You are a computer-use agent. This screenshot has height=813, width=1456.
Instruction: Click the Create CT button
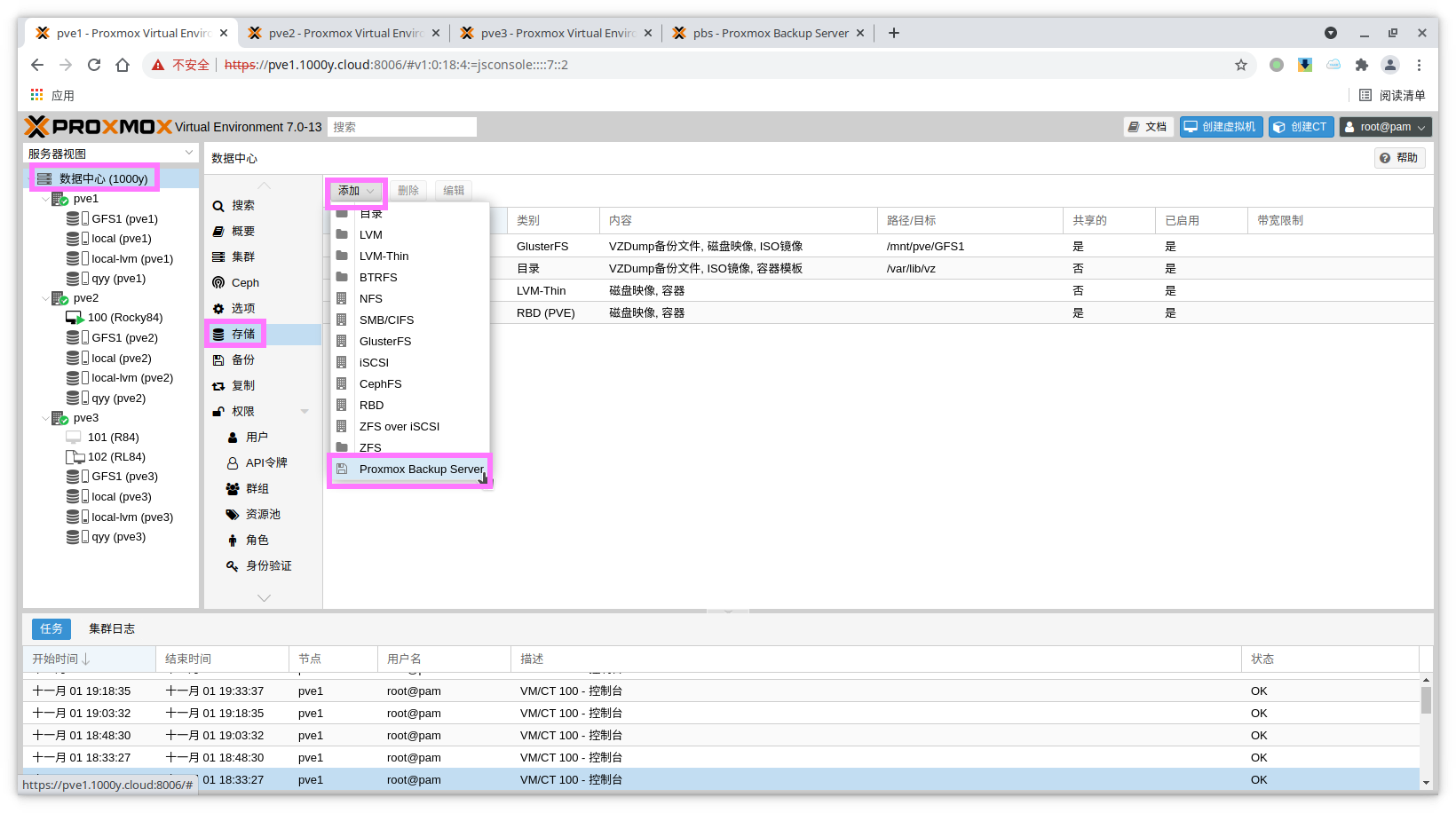coord(1301,127)
